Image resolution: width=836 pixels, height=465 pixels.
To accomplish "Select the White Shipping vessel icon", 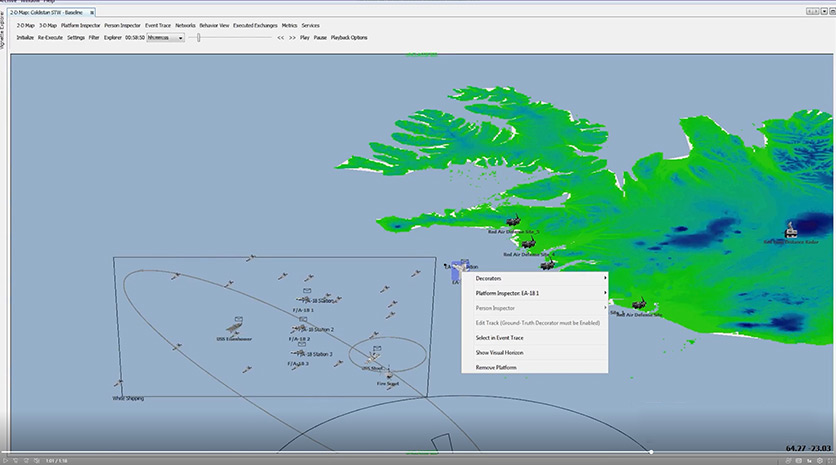I will [x=120, y=384].
